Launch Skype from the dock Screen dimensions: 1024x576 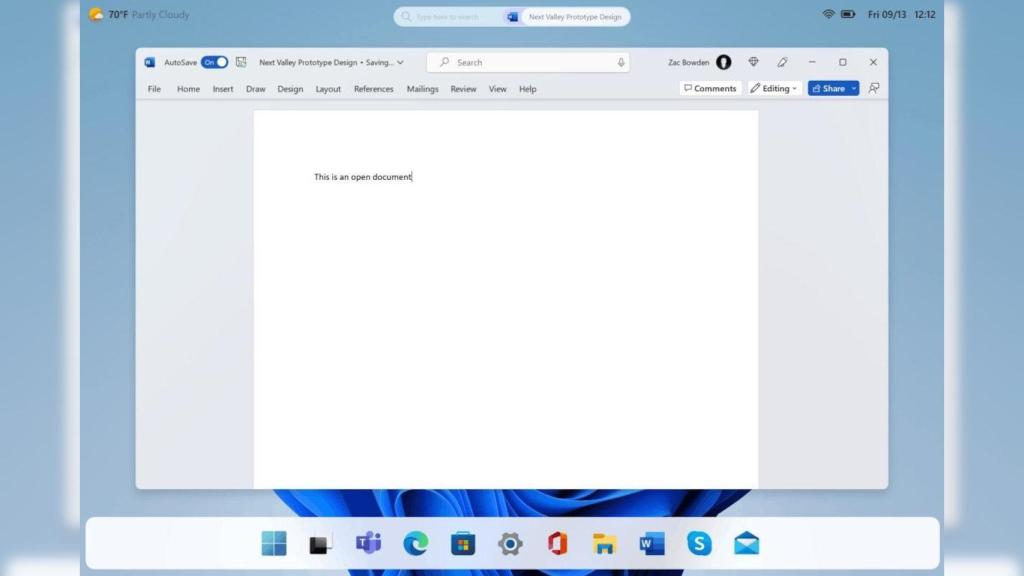(699, 543)
